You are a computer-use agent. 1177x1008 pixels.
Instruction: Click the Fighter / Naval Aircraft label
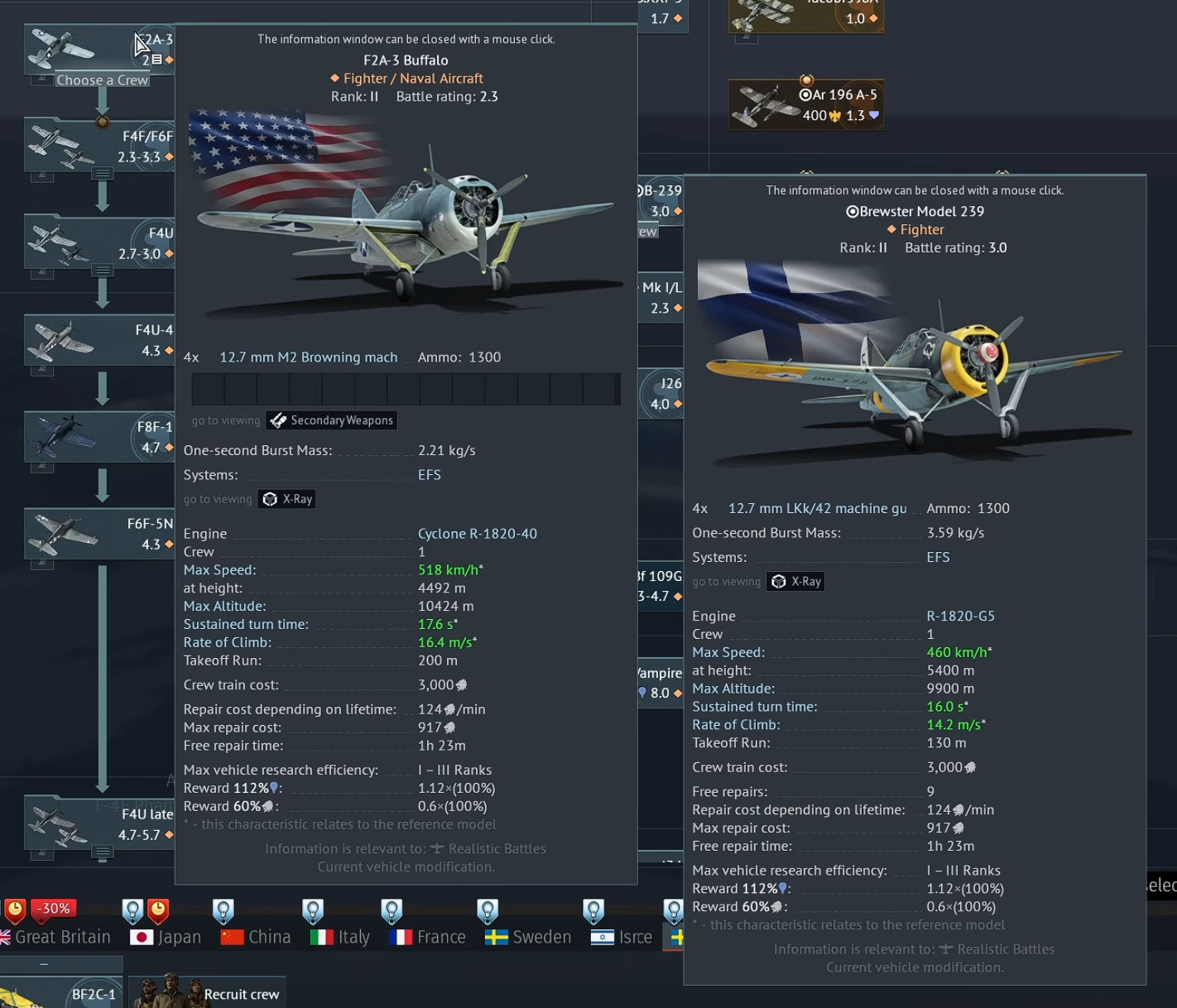coord(413,79)
